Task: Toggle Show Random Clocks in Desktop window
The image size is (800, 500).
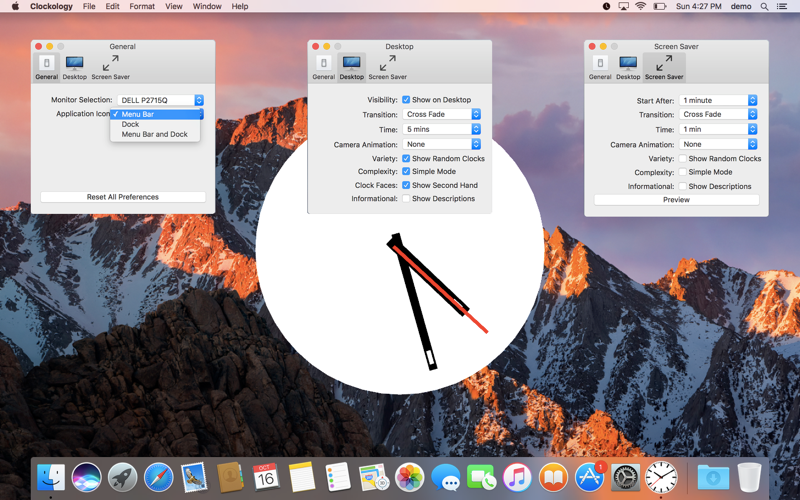Action: [406, 159]
